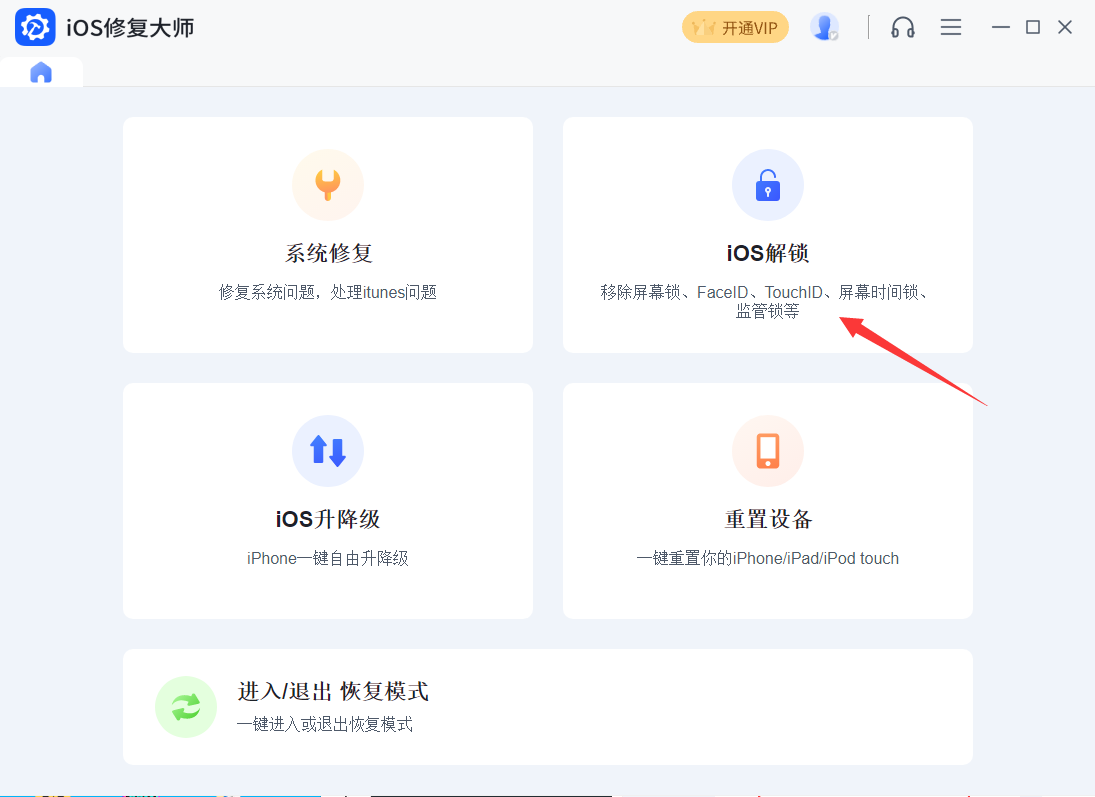Open the 开通VIP upgrade button
Image resolution: width=1095 pixels, height=797 pixels.
(735, 27)
